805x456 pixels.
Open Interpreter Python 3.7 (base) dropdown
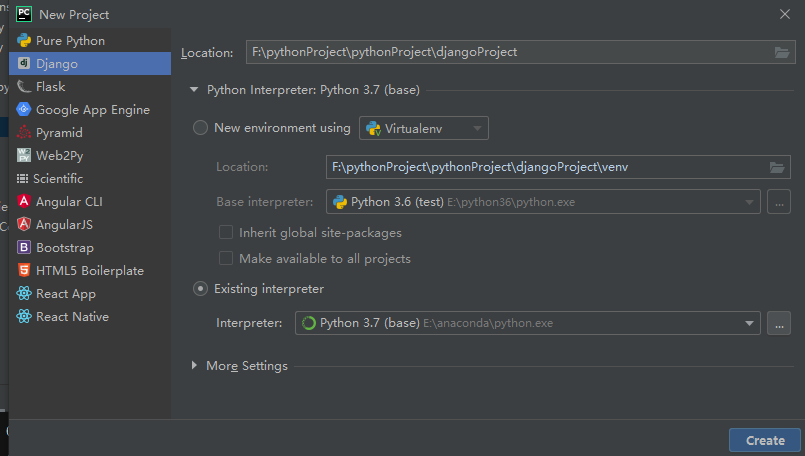pyautogui.click(x=528, y=323)
